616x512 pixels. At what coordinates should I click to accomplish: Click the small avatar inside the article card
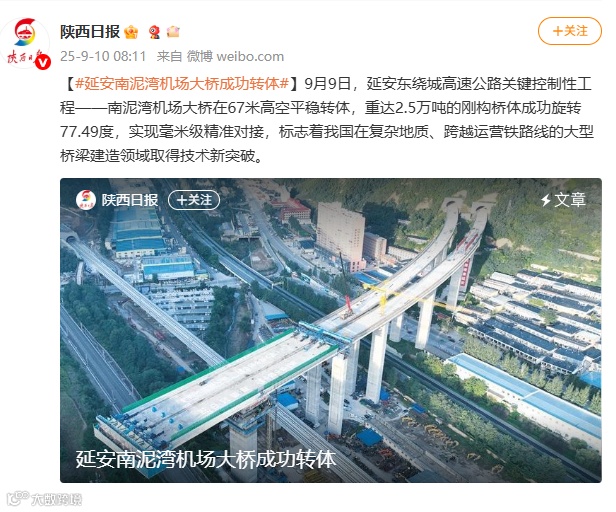click(86, 200)
